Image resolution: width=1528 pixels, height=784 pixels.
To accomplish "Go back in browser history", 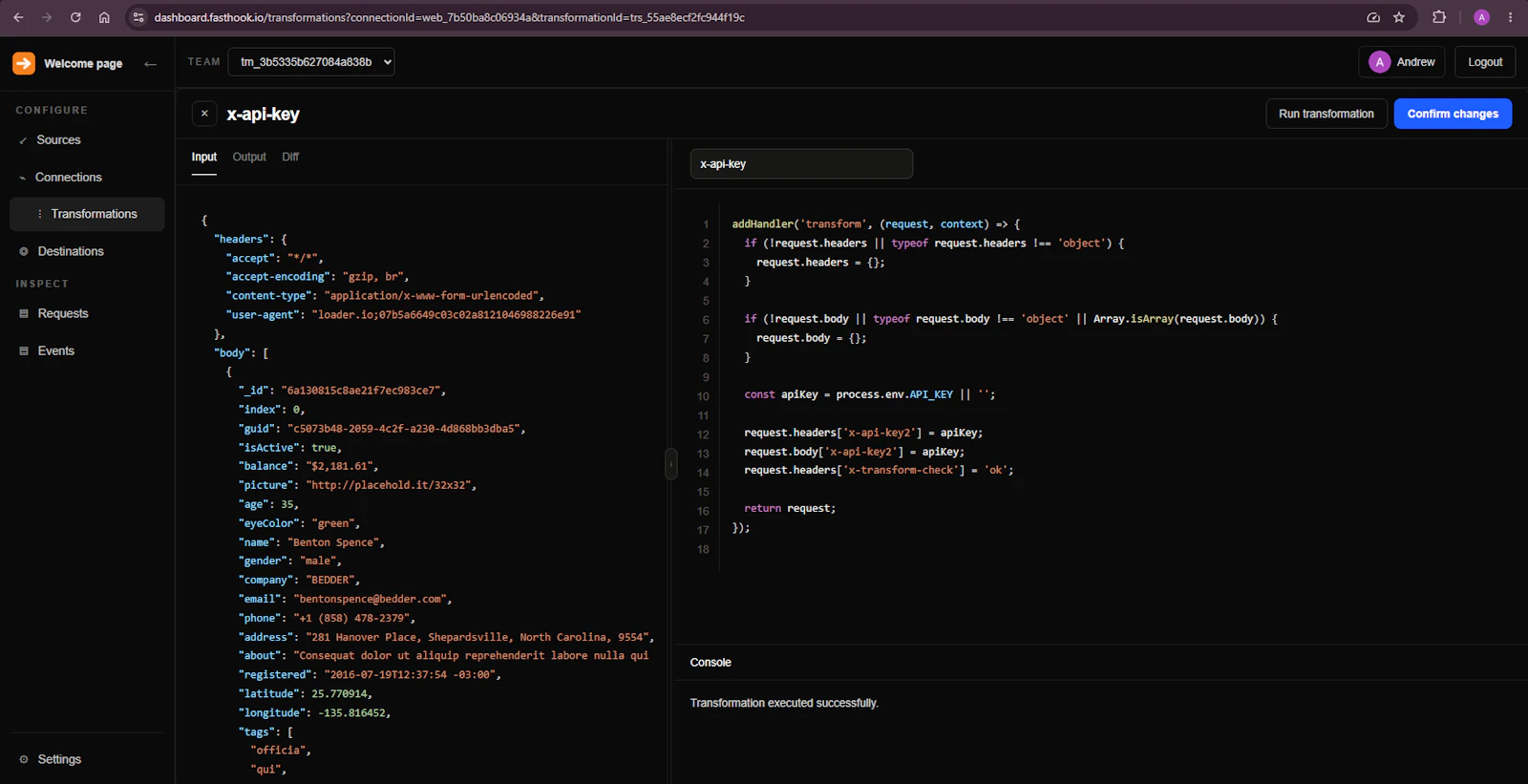I will coord(18,17).
